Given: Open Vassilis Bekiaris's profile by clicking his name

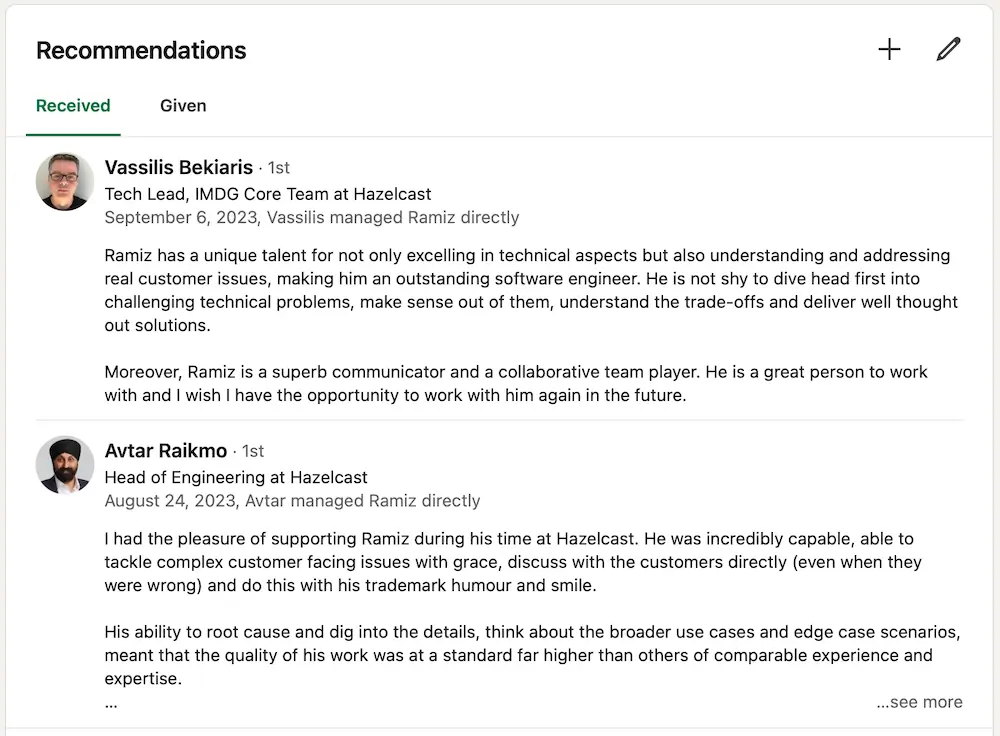Looking at the screenshot, I should (178, 167).
